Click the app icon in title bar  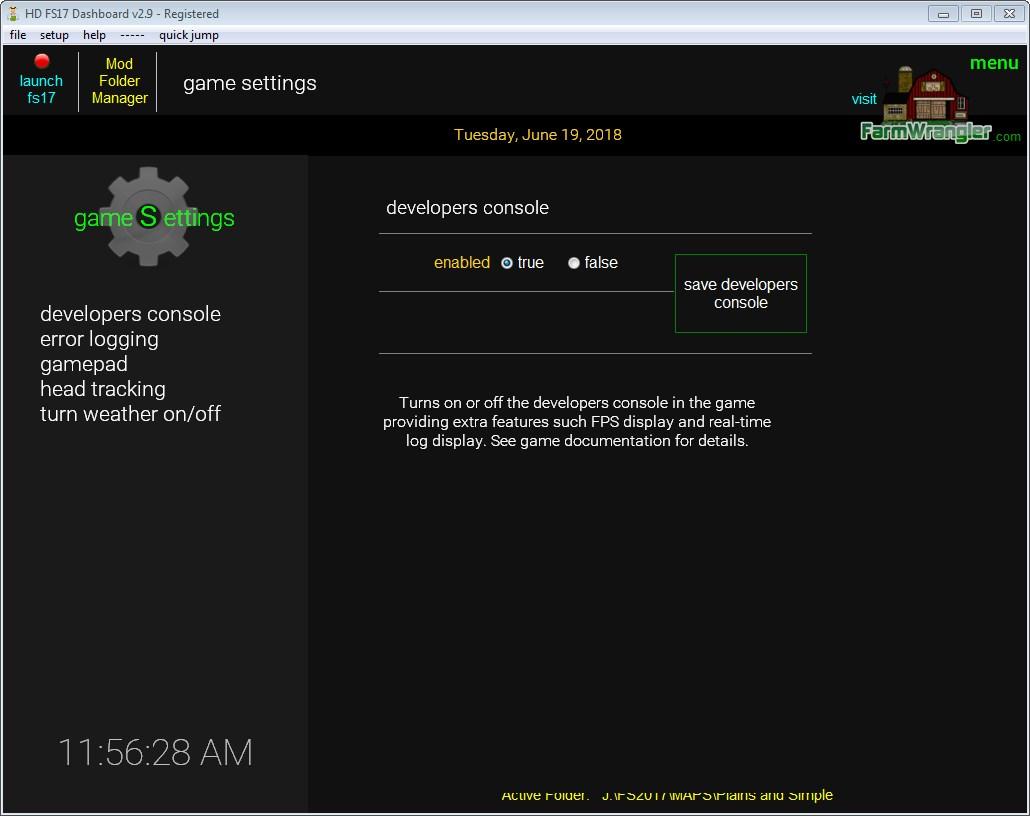pos(13,14)
